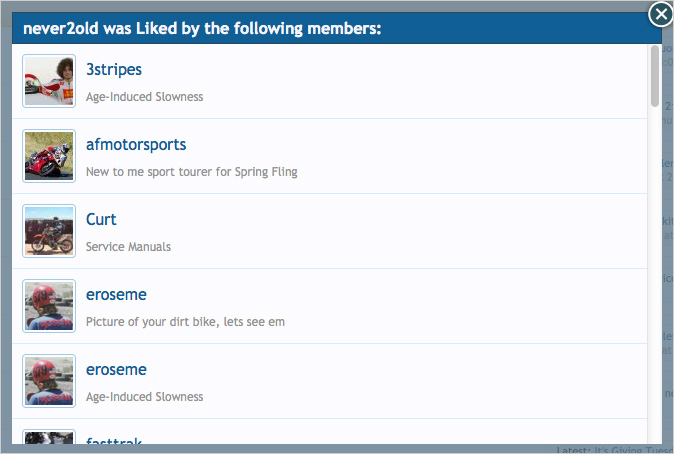Click the partially visible fasttrak avatar
This screenshot has height=454, width=674.
coord(49,438)
